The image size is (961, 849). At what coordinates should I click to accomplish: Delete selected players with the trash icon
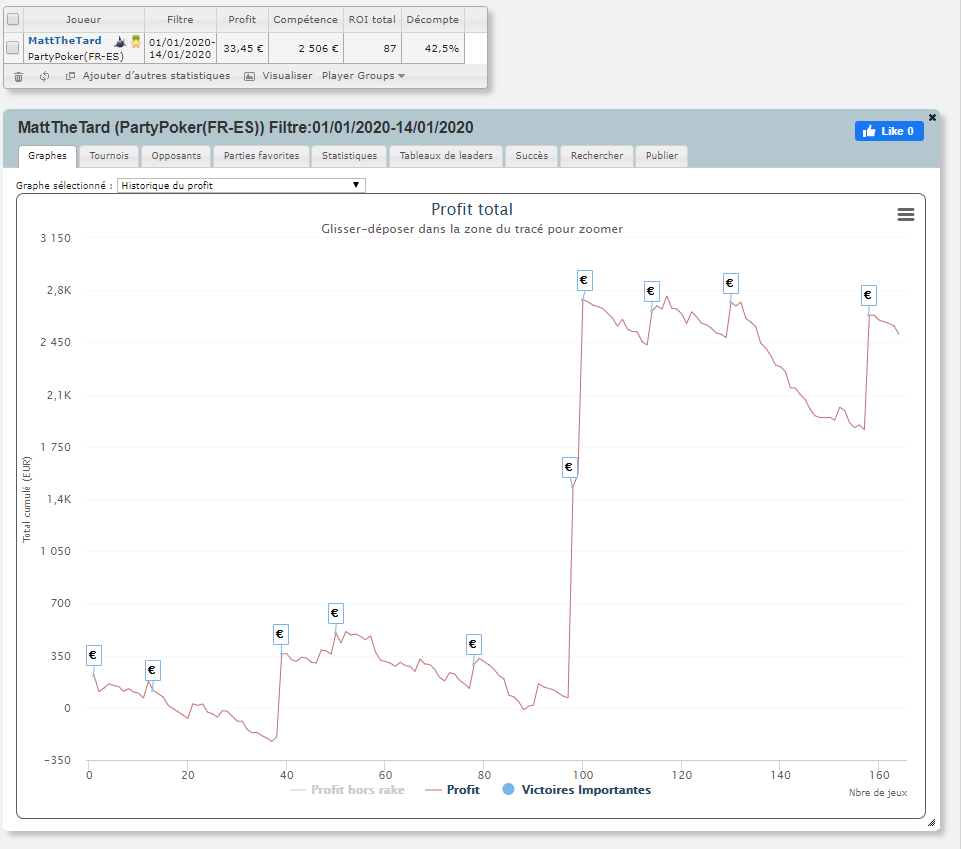click(18, 77)
